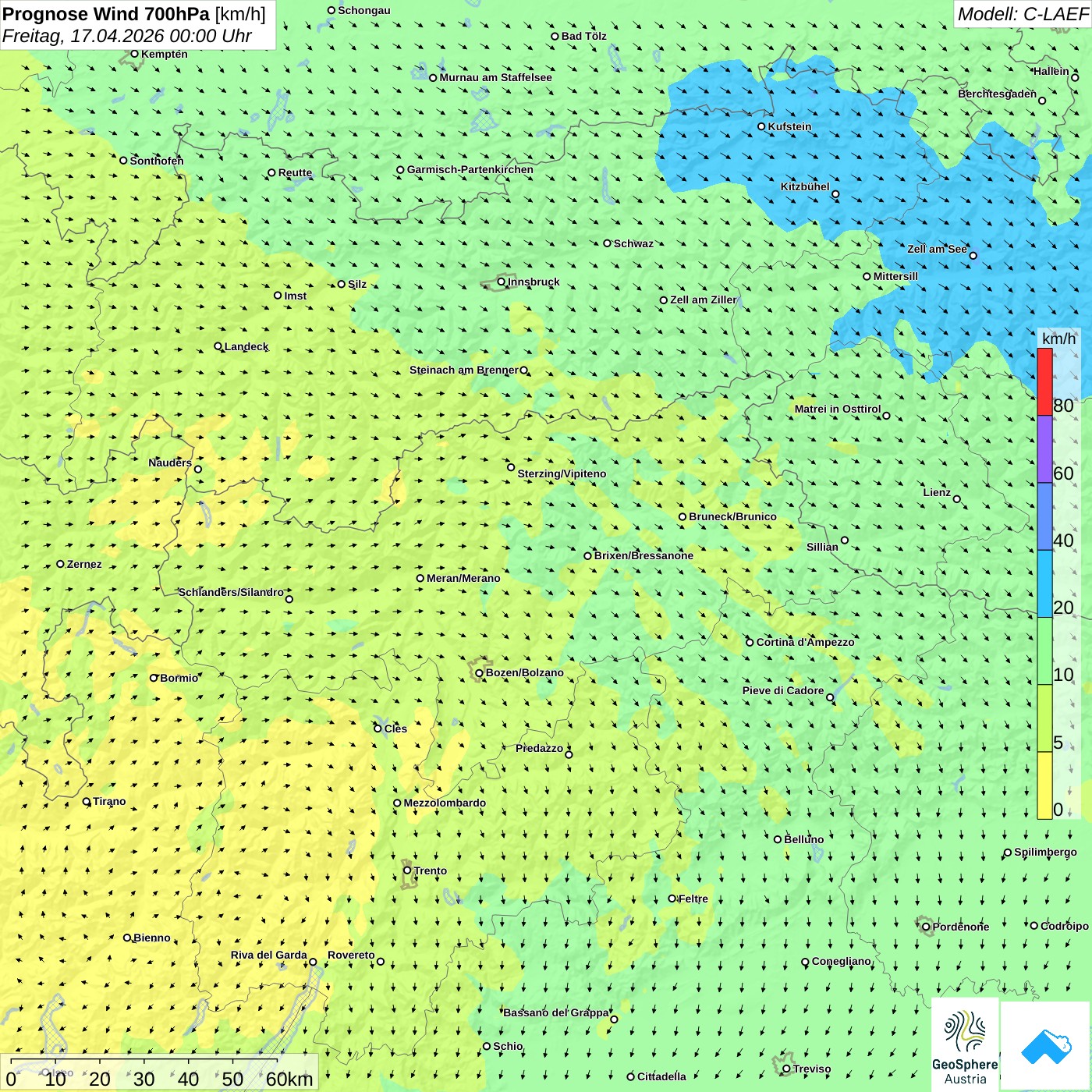Click the Kufstein city label
This screenshot has height=1092, width=1092.
(789, 126)
